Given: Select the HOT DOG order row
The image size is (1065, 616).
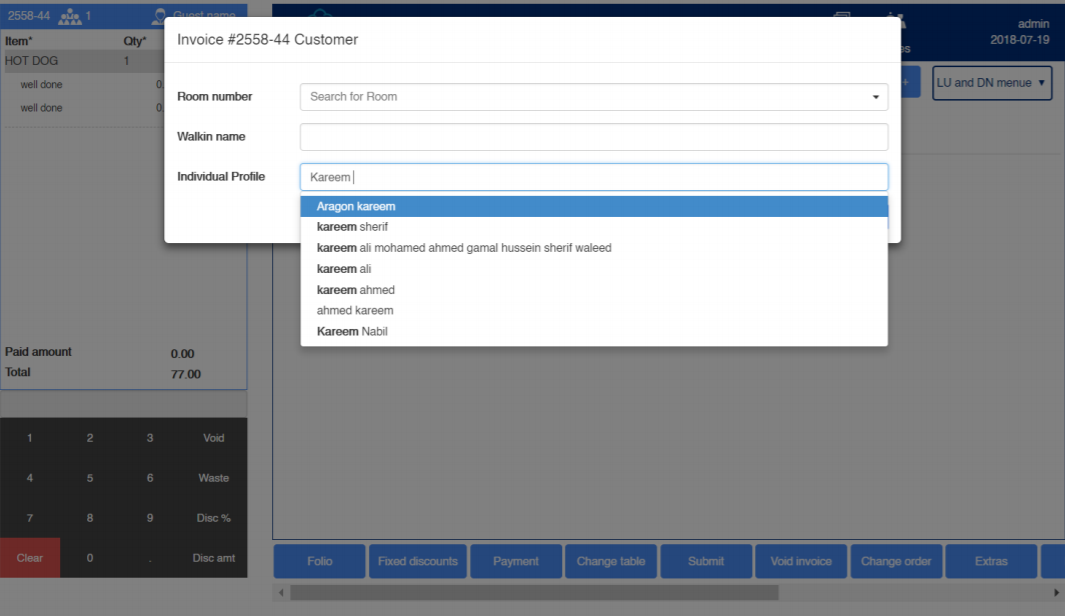Looking at the screenshot, I should click(x=82, y=61).
